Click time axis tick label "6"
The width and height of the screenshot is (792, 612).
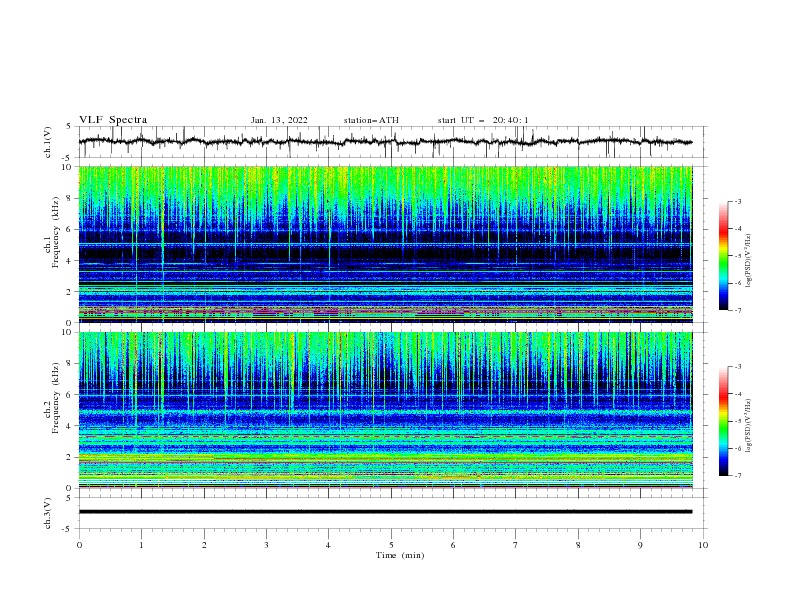453,545
